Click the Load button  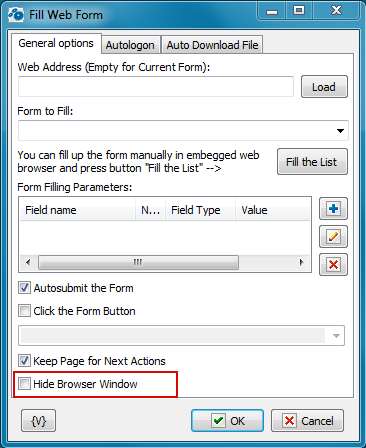(x=324, y=87)
